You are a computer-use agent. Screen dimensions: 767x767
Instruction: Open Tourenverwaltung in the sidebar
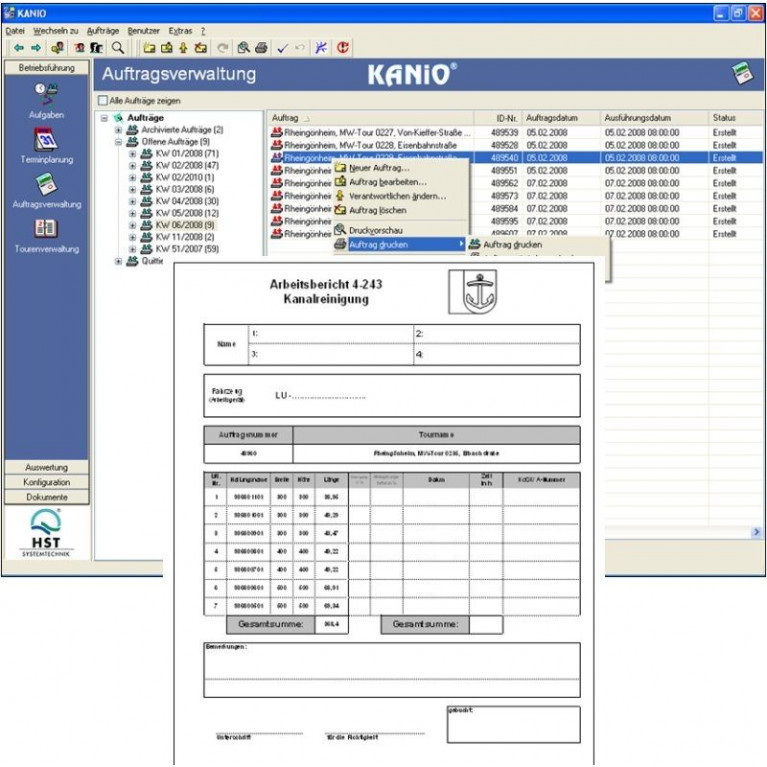pyautogui.click(x=46, y=235)
